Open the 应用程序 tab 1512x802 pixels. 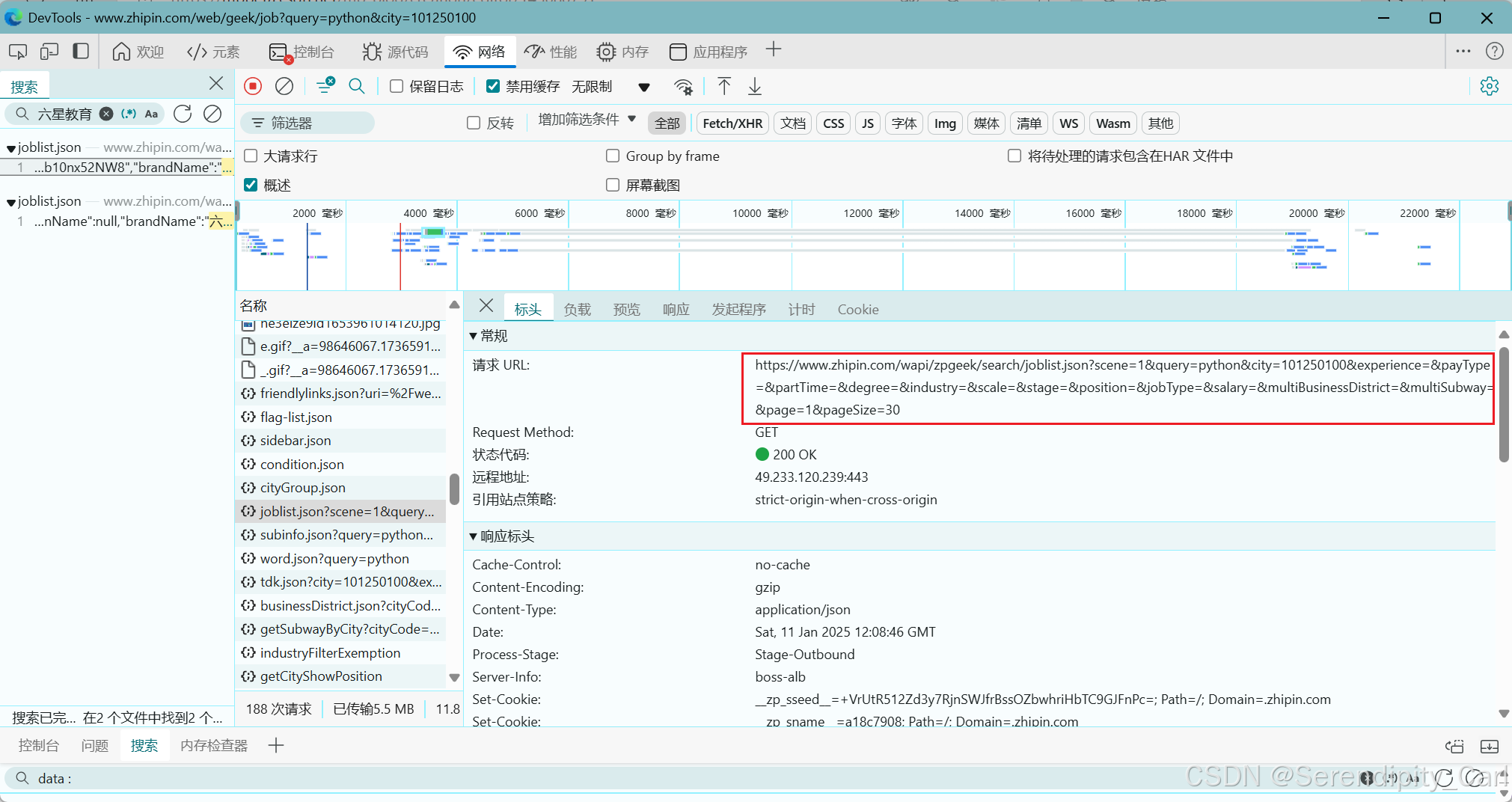pos(708,52)
